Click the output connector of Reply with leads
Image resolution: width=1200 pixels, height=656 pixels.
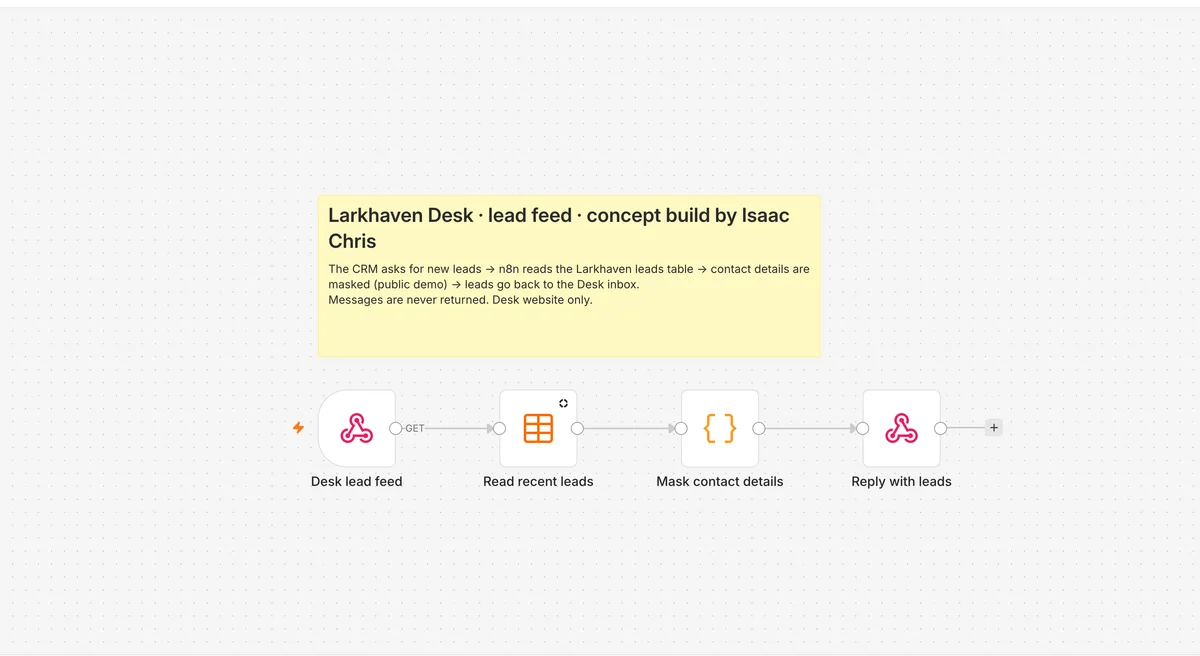coord(941,428)
